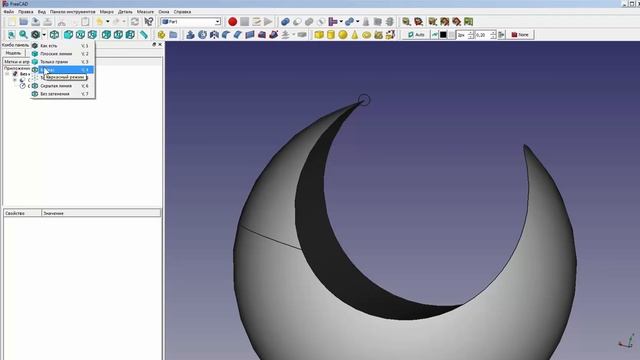Create a Box with the yellow cube icon
The image size is (640, 360).
coord(319,35)
